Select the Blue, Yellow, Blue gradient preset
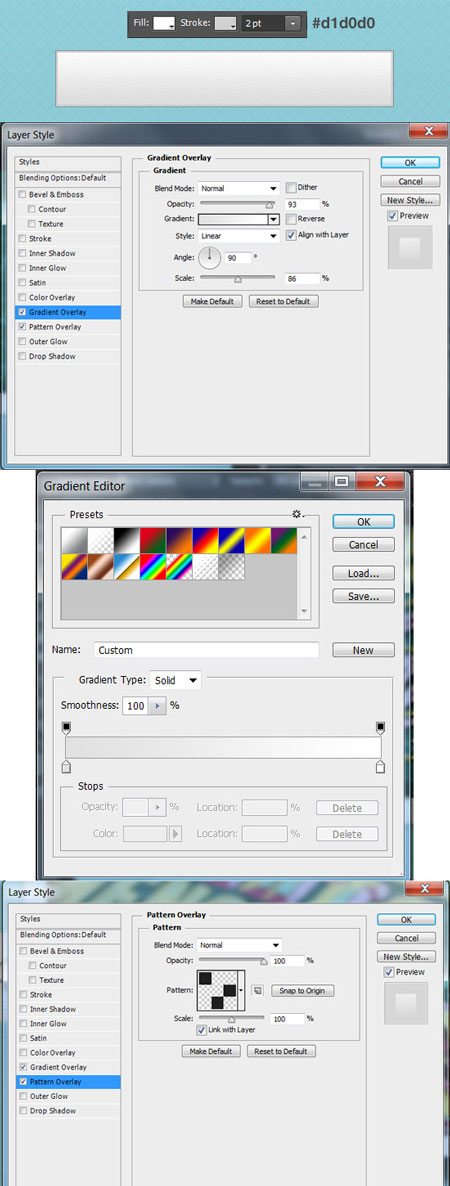Viewport: 450px width, 1186px height. (x=231, y=541)
